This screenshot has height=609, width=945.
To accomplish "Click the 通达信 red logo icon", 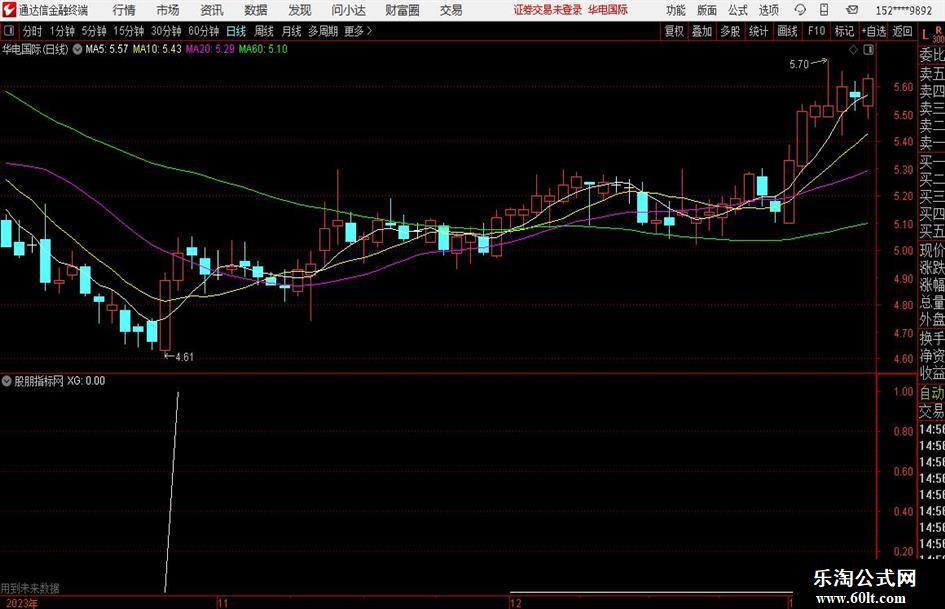I will coord(9,10).
